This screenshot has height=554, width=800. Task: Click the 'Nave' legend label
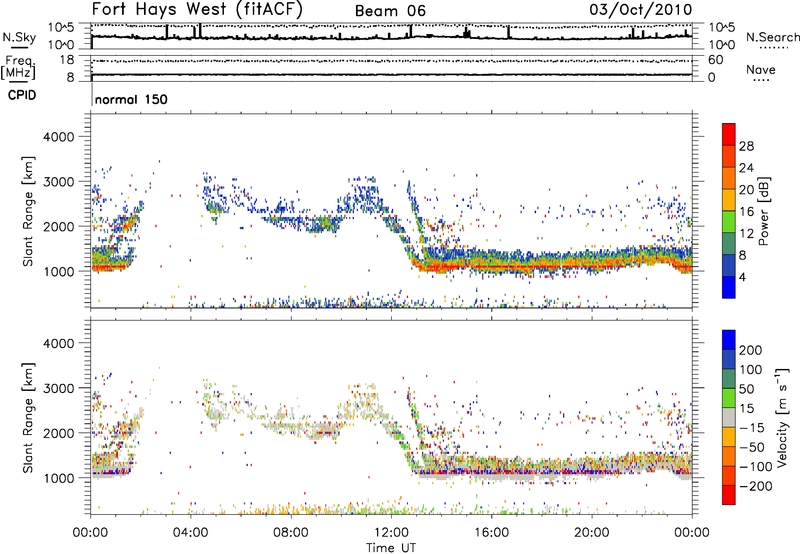pyautogui.click(x=760, y=69)
